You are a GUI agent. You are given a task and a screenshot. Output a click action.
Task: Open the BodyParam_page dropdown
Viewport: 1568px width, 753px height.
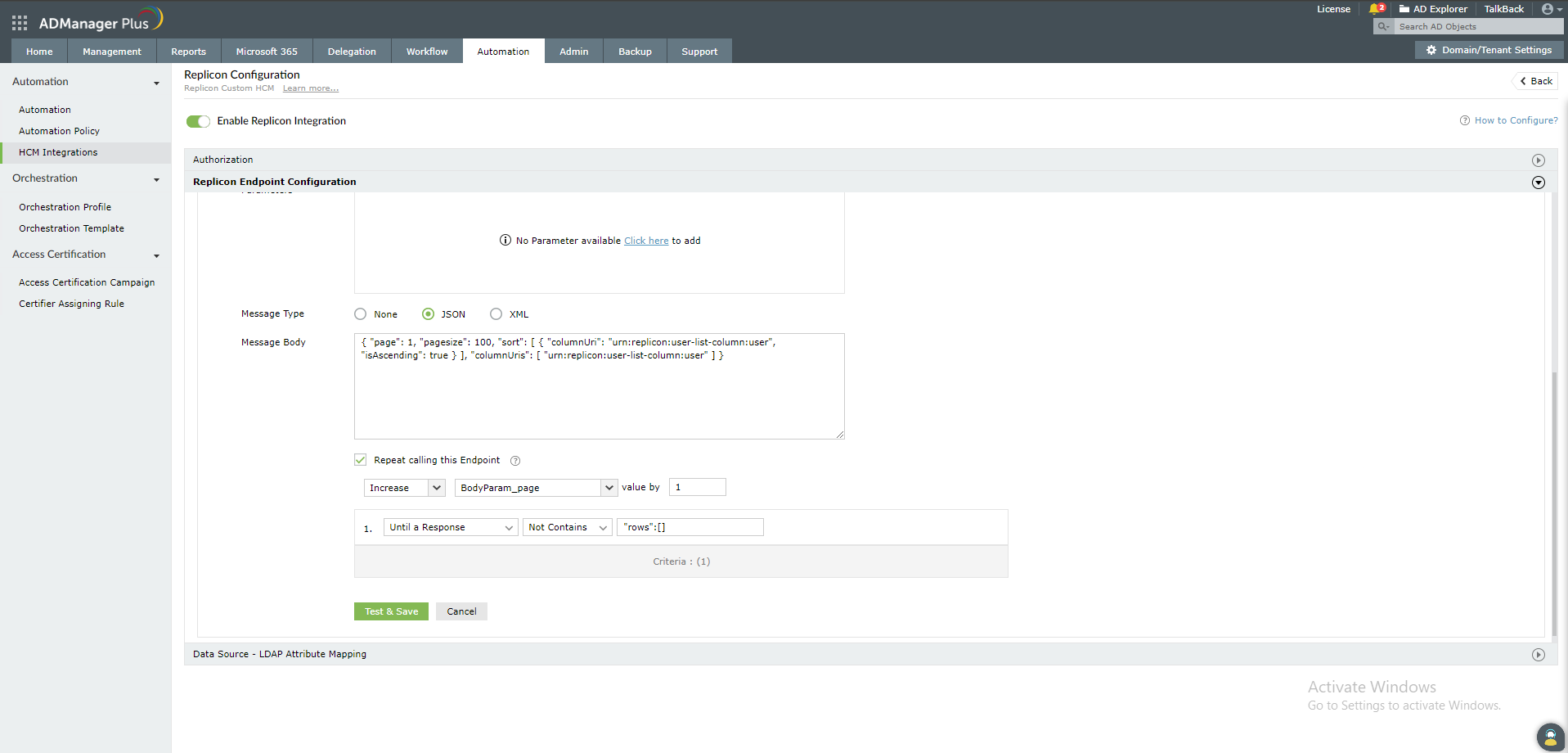click(536, 488)
